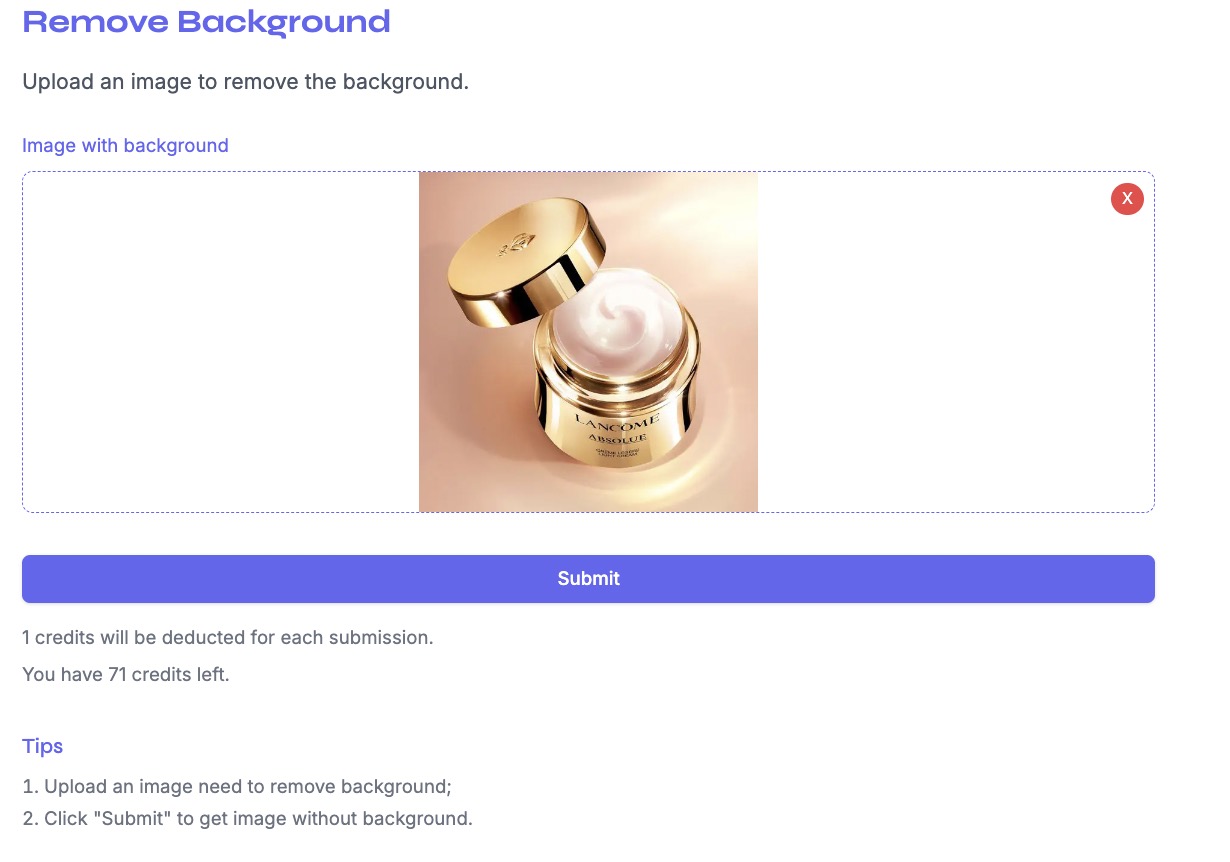The image size is (1230, 862).
Task: Click the credits deduction notice text
Action: click(228, 637)
